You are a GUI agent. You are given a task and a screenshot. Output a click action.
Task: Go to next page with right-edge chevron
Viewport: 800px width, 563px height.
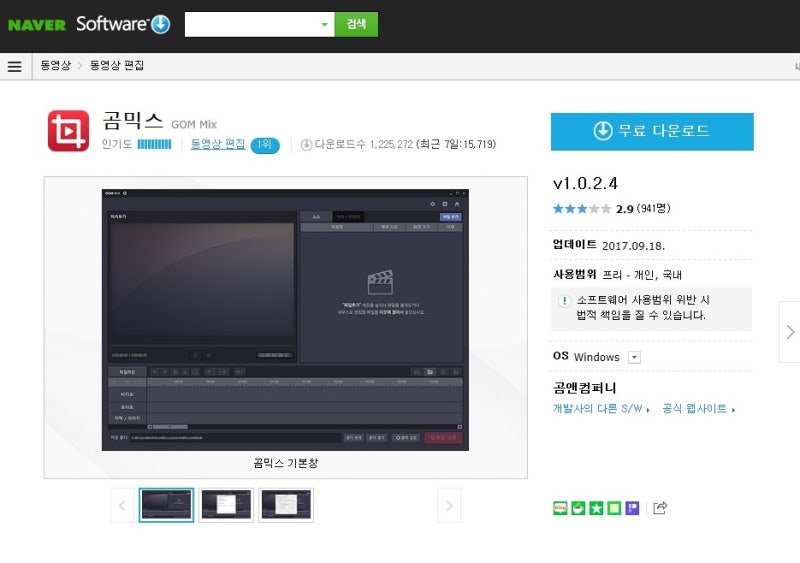790,332
